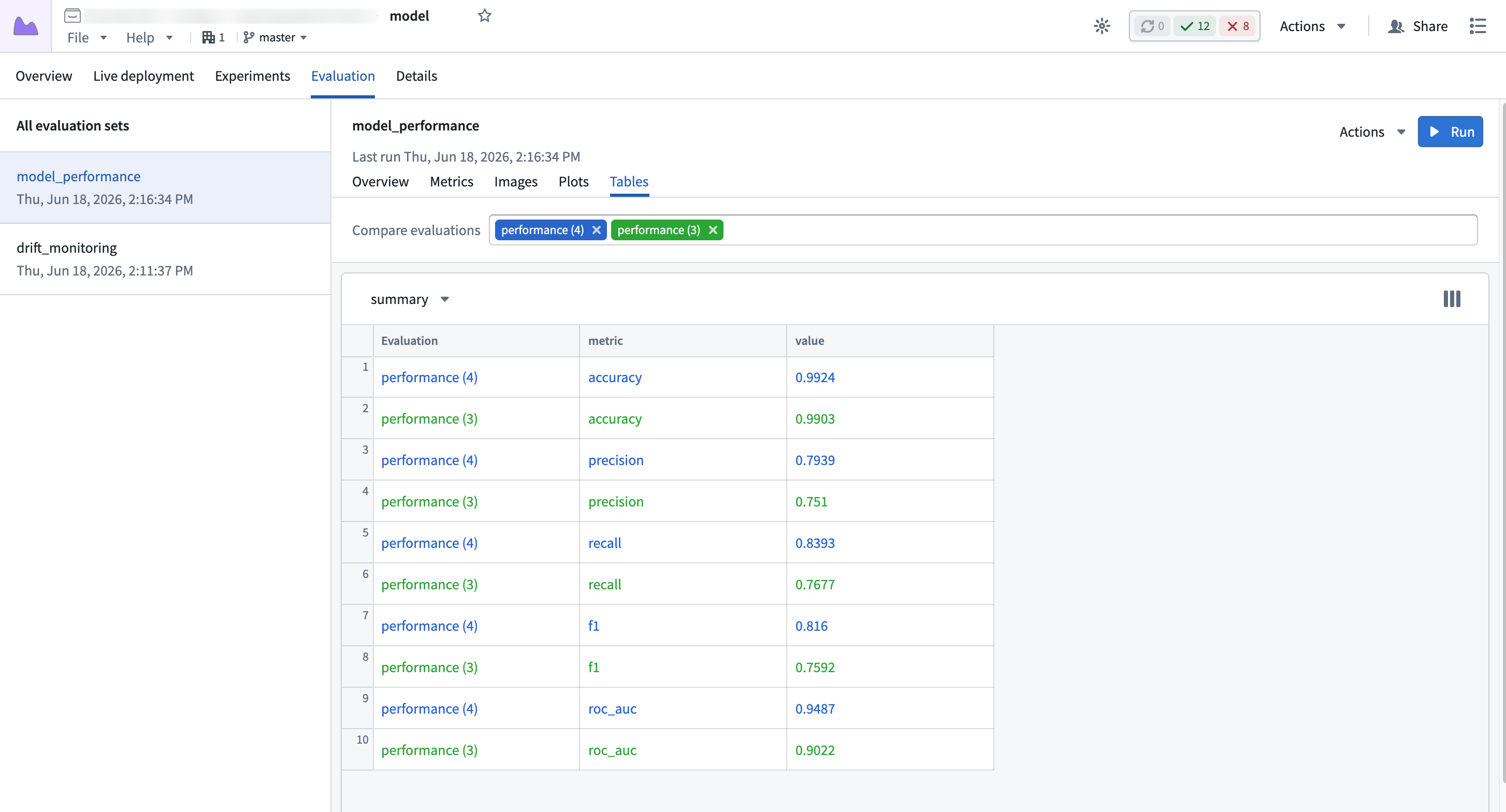This screenshot has height=812, width=1506.
Task: Switch to Details tab
Action: pyautogui.click(x=416, y=76)
